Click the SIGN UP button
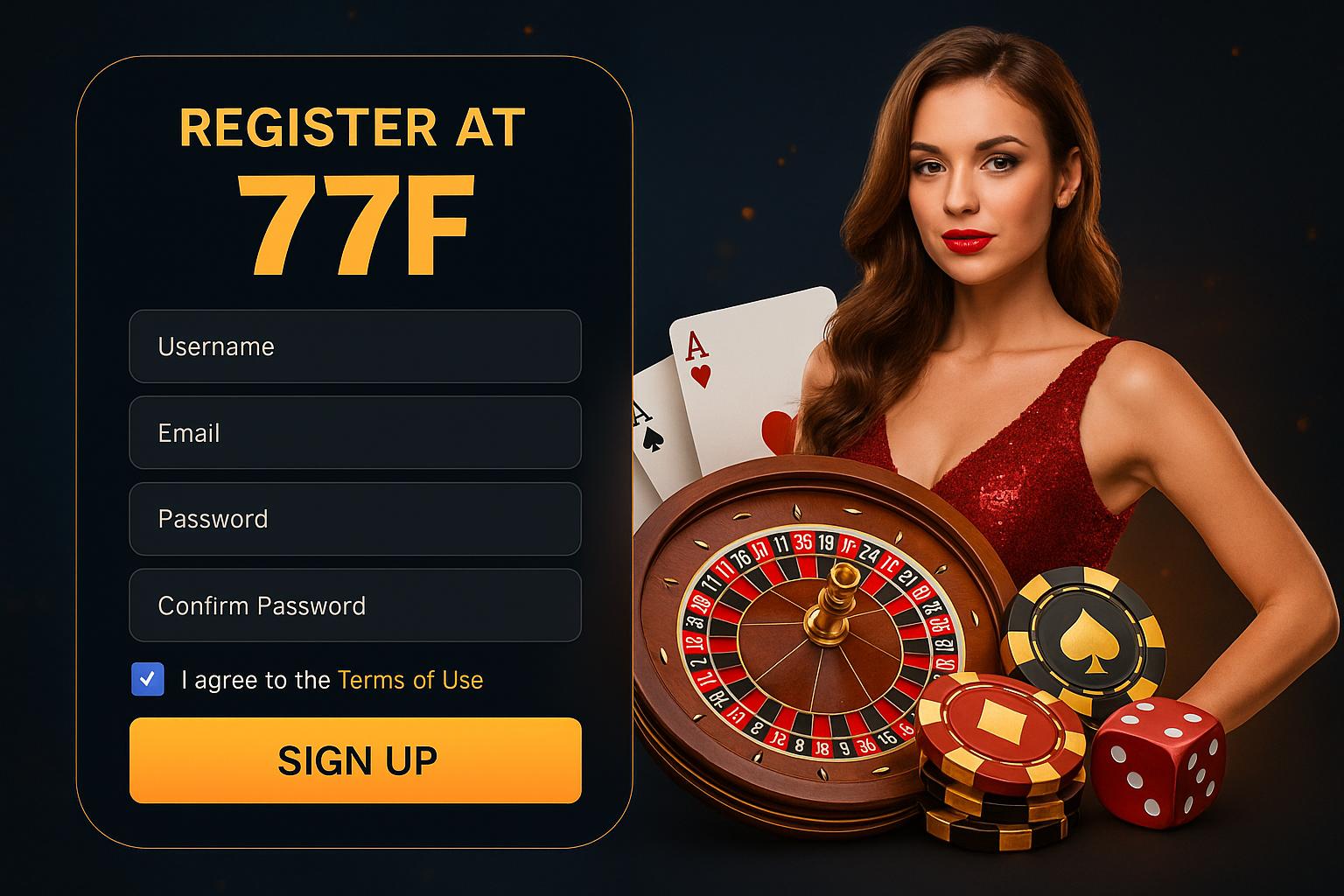Viewport: 1344px width, 896px height. click(x=355, y=760)
